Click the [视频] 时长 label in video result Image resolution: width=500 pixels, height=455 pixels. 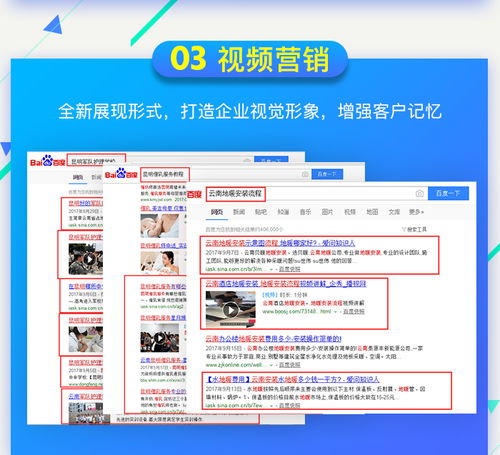[x=285, y=295]
